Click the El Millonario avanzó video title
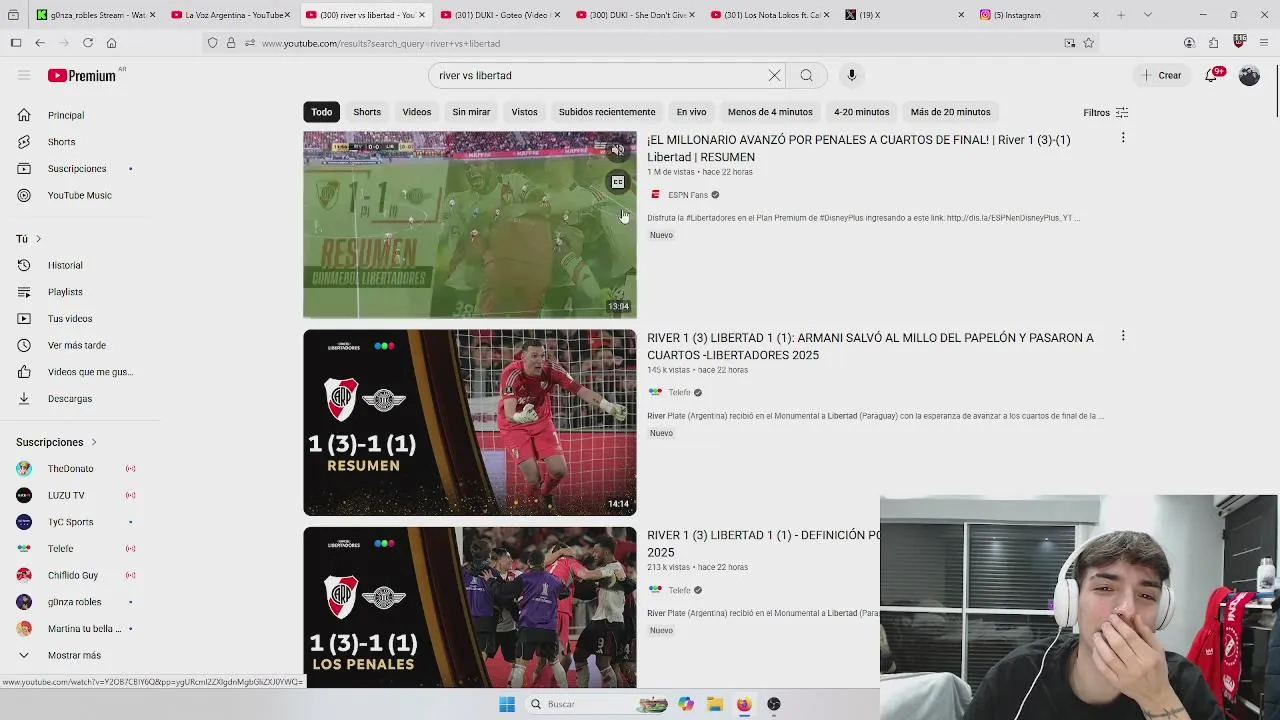 tap(859, 148)
